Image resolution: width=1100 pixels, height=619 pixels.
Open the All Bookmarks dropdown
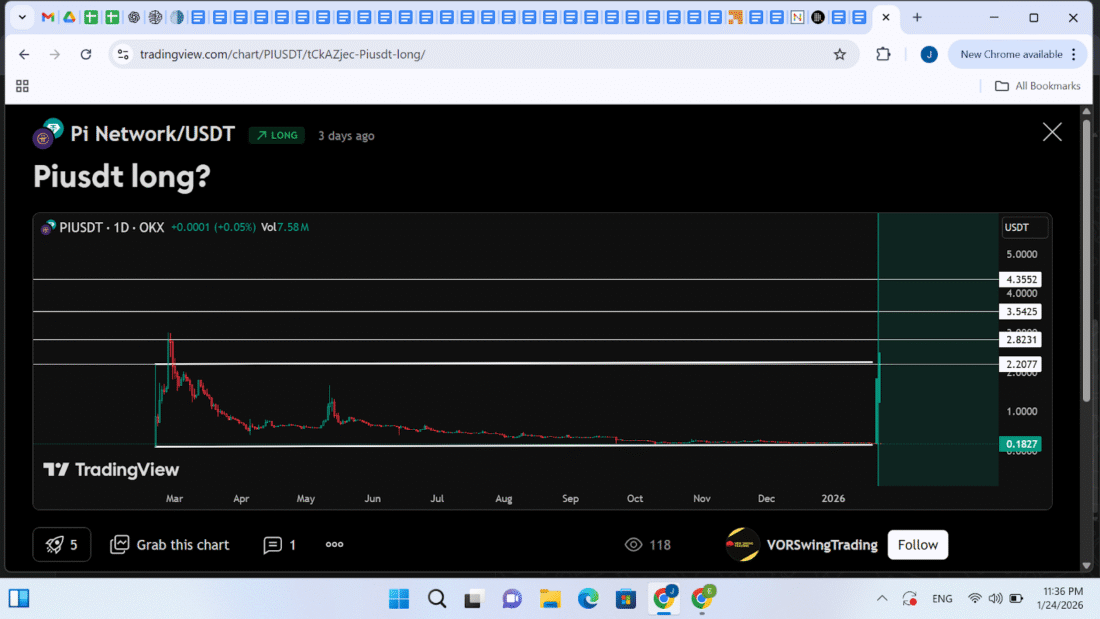[x=1036, y=86]
